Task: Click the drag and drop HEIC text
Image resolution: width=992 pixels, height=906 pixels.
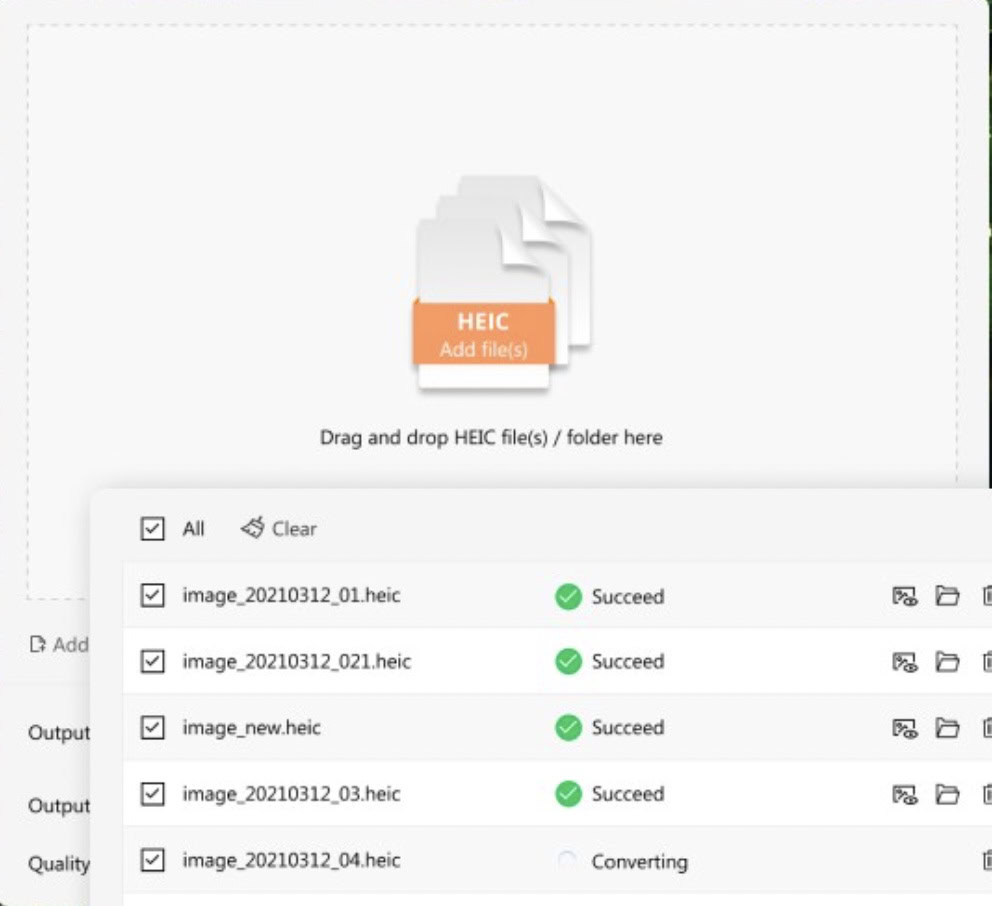Action: coord(491,437)
